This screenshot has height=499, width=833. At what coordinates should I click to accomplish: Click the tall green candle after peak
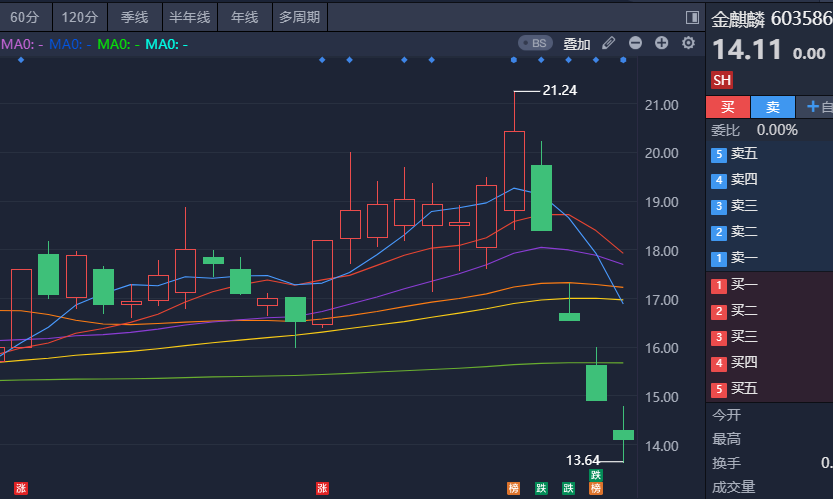pos(541,198)
